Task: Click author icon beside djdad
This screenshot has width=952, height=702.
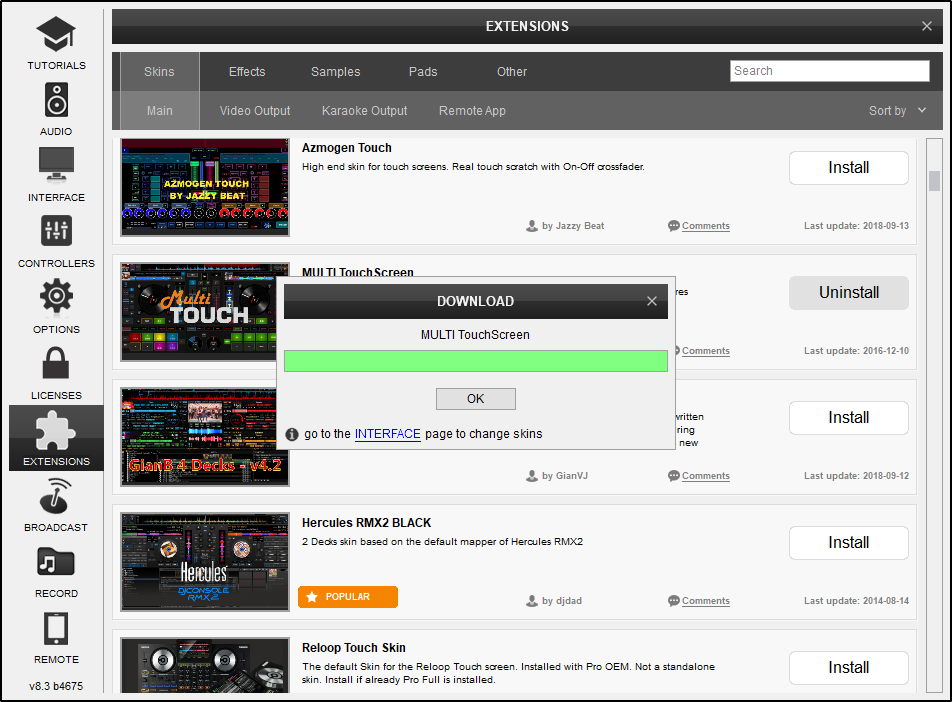Action: (532, 601)
